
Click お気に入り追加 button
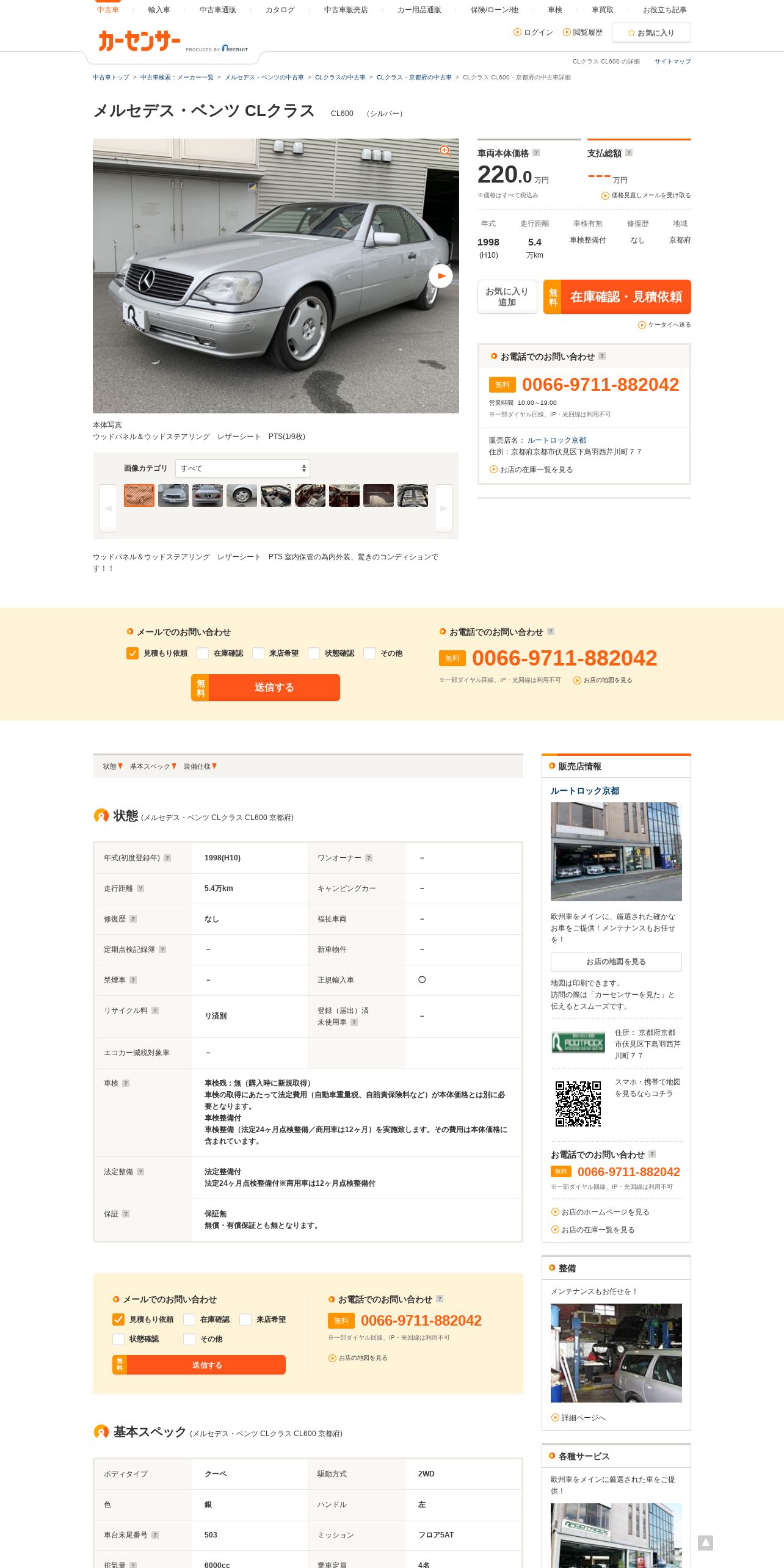tap(507, 297)
